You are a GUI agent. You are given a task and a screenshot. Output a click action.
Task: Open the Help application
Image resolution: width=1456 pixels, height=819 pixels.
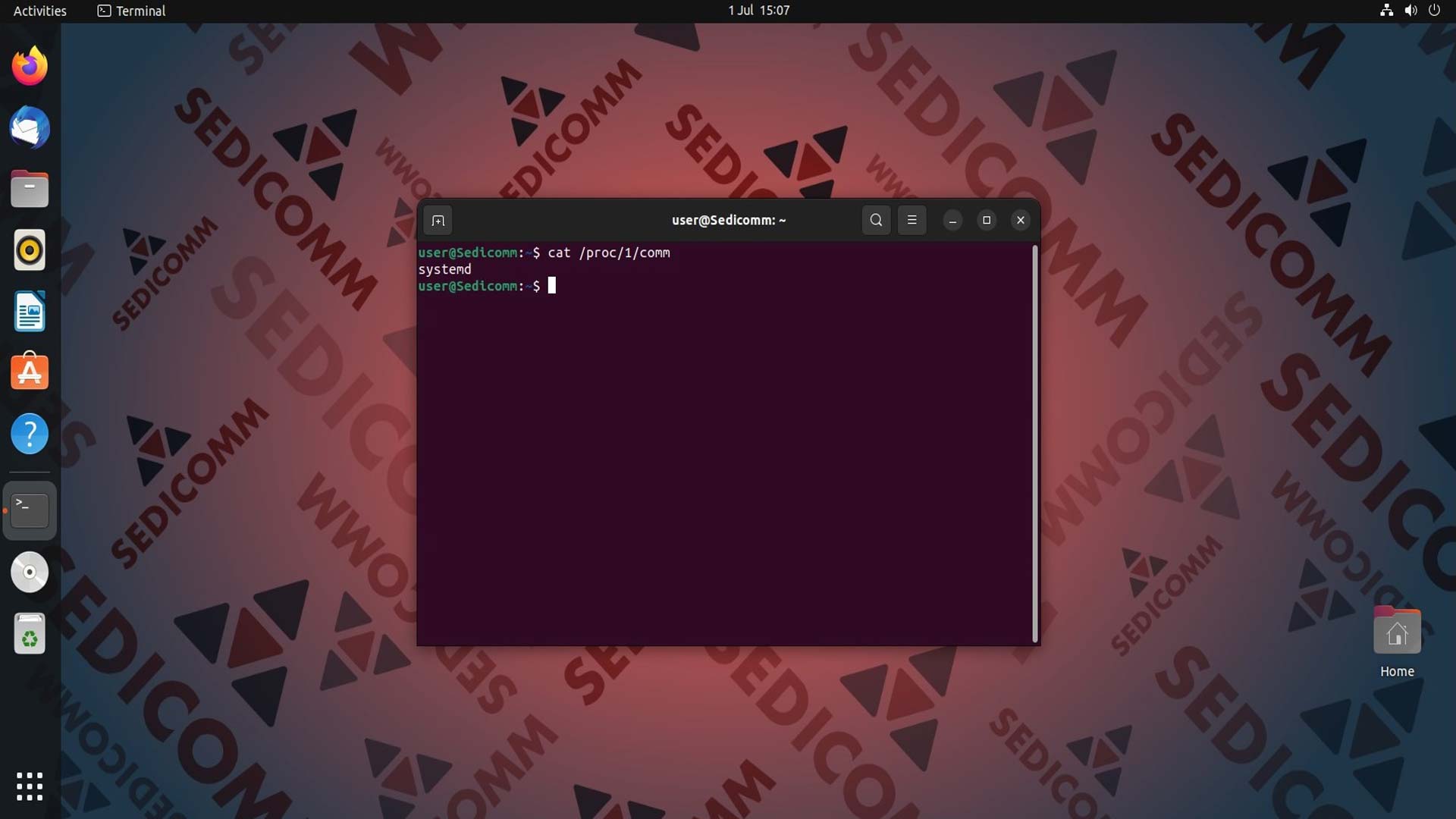[30, 434]
